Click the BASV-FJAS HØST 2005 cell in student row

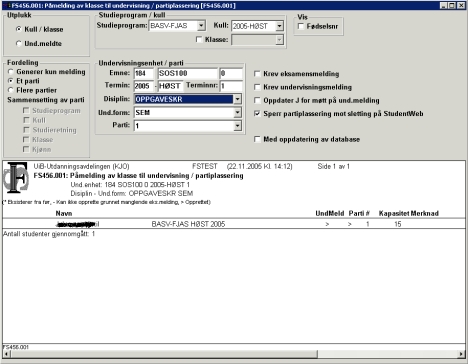pyautogui.click(x=188, y=224)
